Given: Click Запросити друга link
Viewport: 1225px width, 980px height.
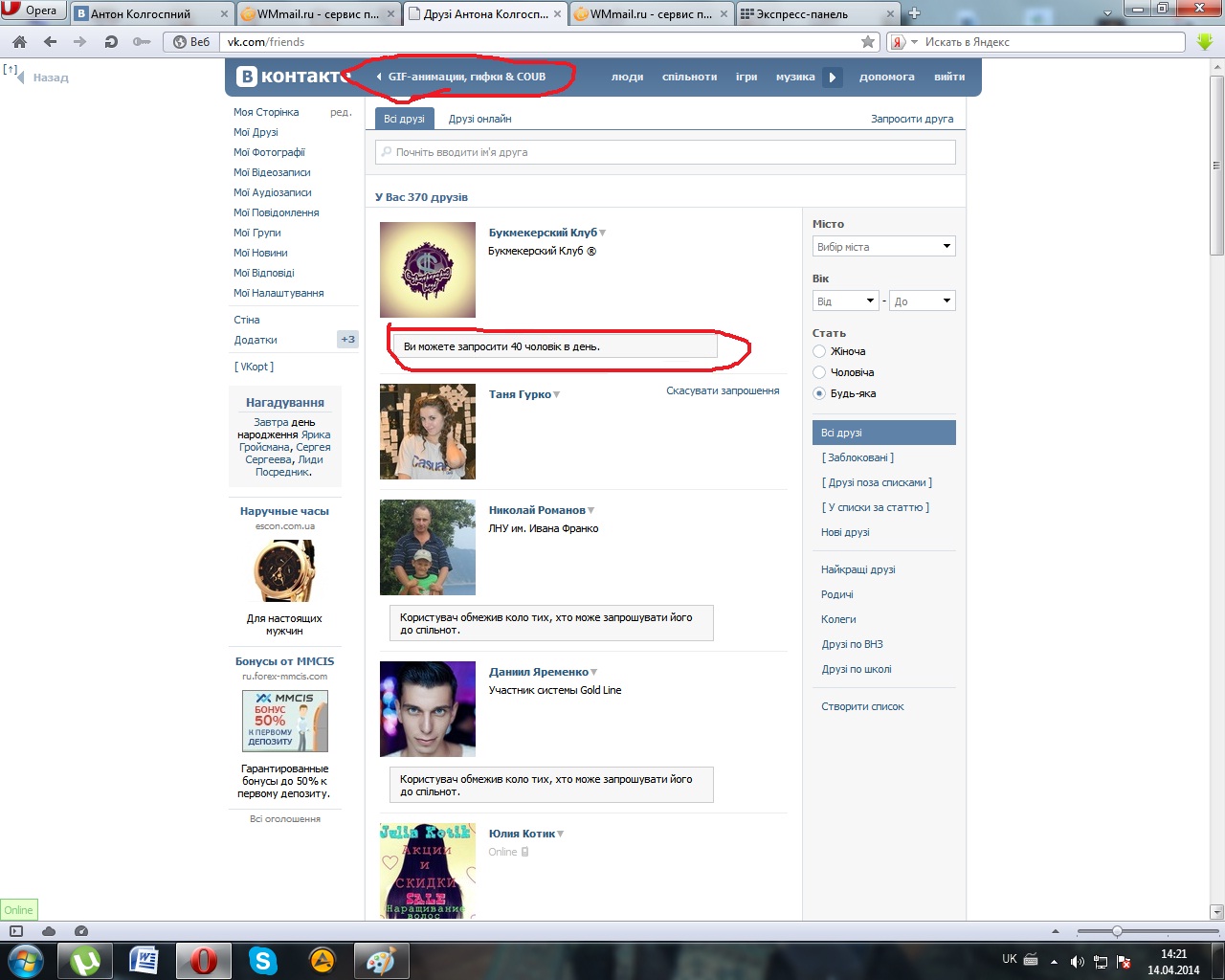Looking at the screenshot, I should pyautogui.click(x=912, y=119).
